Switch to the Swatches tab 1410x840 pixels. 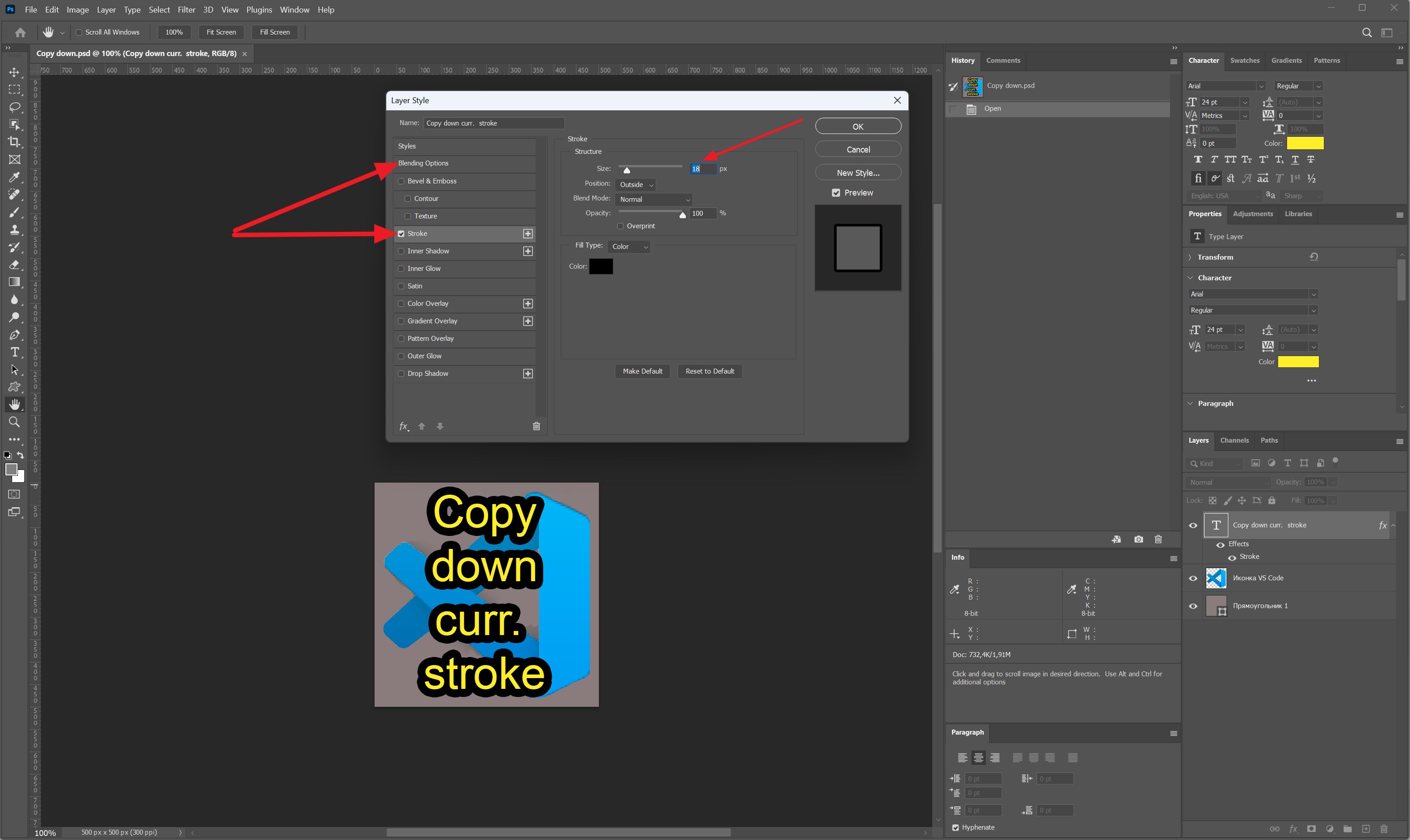(x=1245, y=61)
